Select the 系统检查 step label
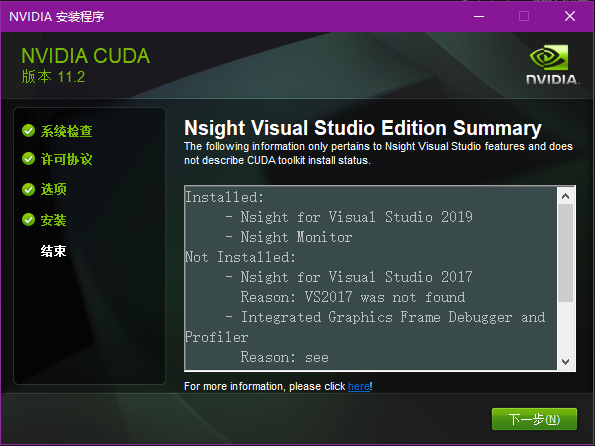This screenshot has width=595, height=446. tap(67, 131)
